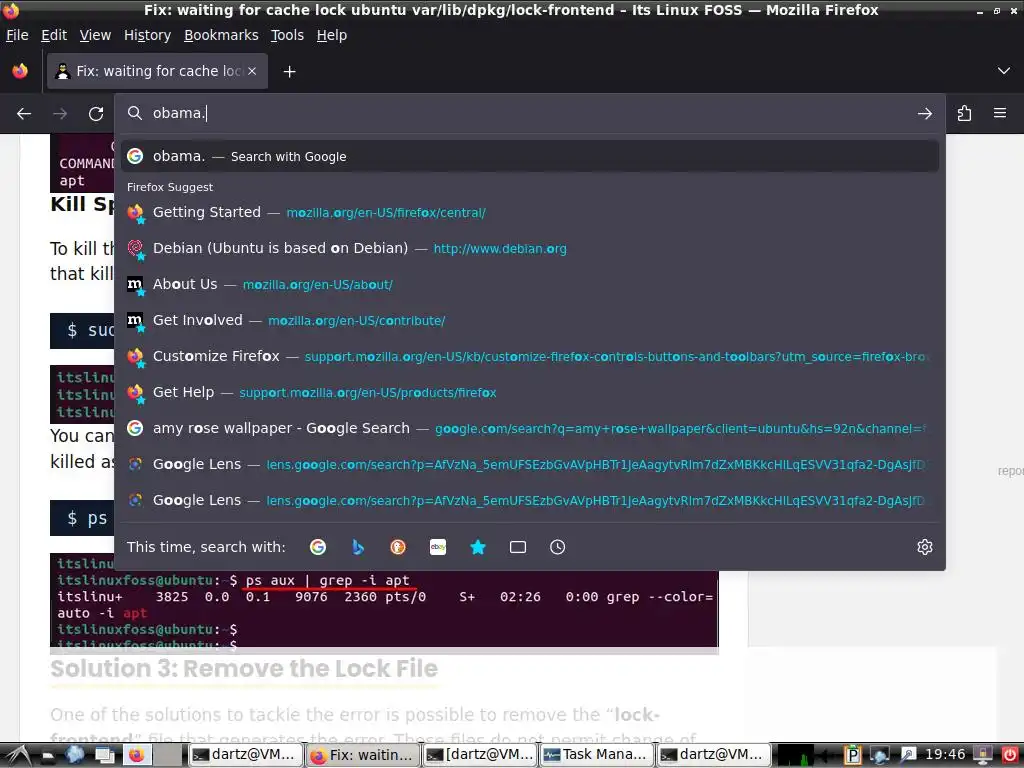This screenshot has height=768, width=1024.
Task: Click the Go arrow in the address bar
Action: [x=925, y=114]
